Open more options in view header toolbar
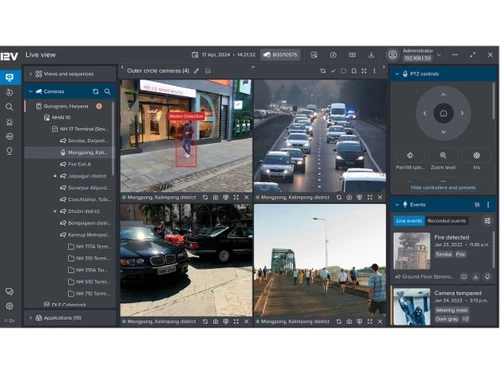Image resolution: width=500 pixels, height=375 pixels. pyautogui.click(x=374, y=71)
